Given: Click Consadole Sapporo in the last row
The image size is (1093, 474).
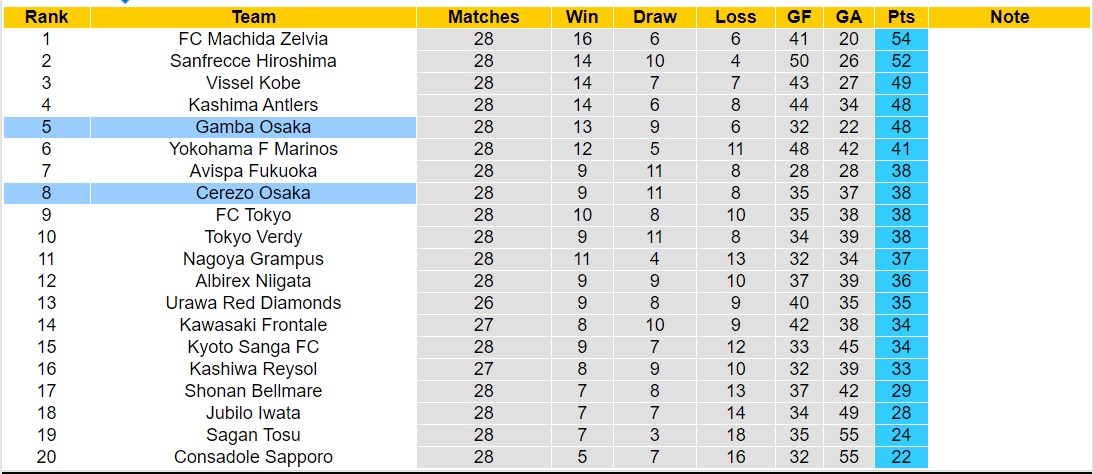Looking at the screenshot, I should (253, 457).
